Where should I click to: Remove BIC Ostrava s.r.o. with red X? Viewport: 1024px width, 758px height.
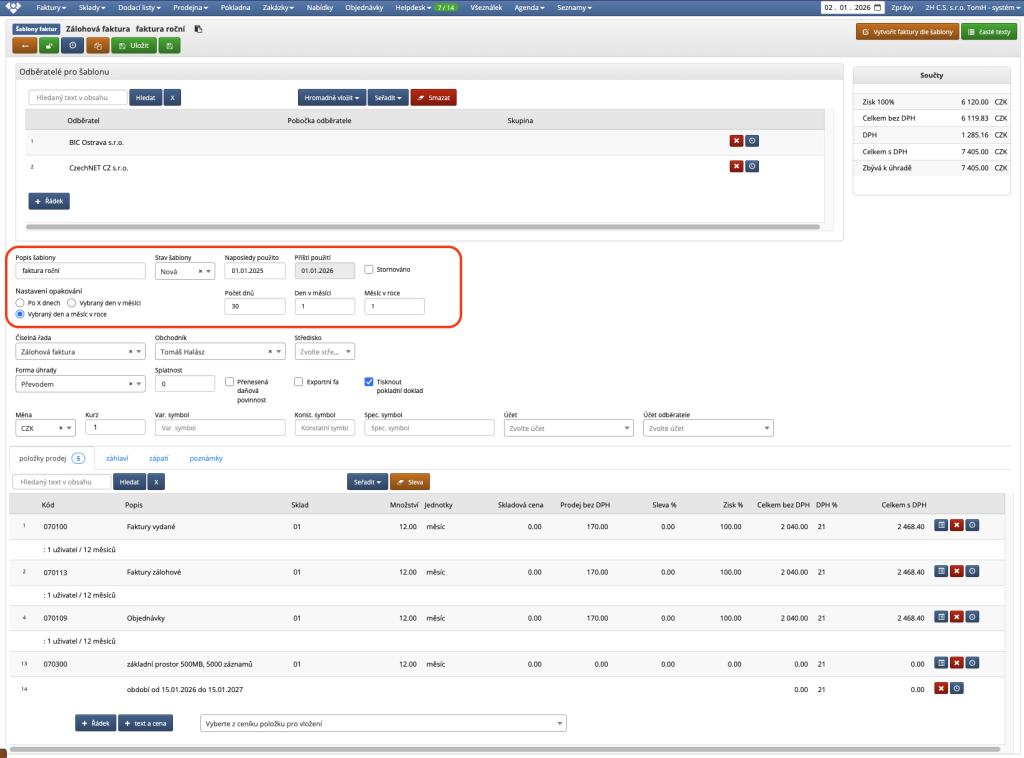click(737, 141)
